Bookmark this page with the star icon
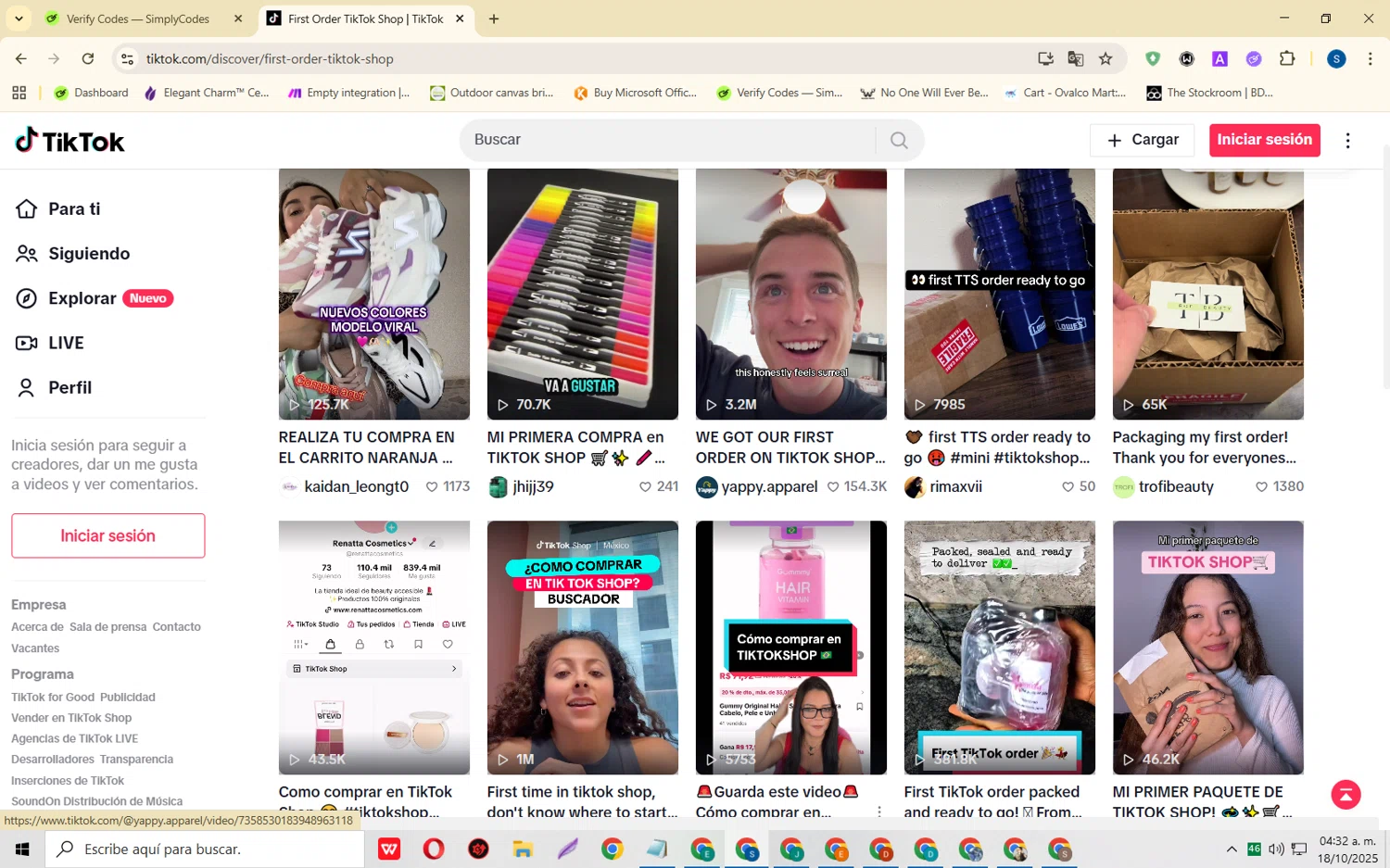 [x=1106, y=58]
